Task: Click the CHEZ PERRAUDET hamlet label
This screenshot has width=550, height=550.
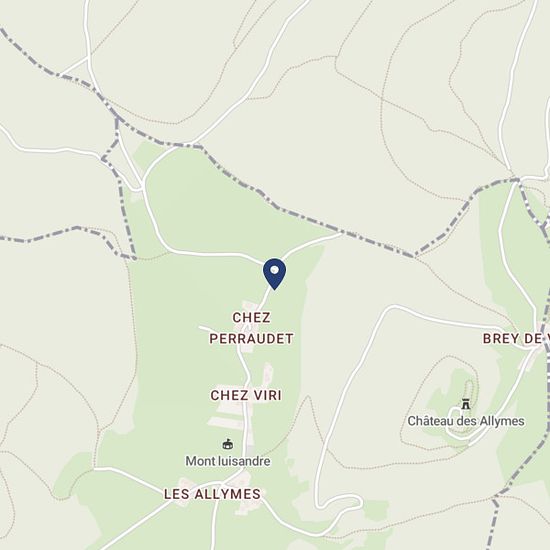Action: (x=251, y=328)
